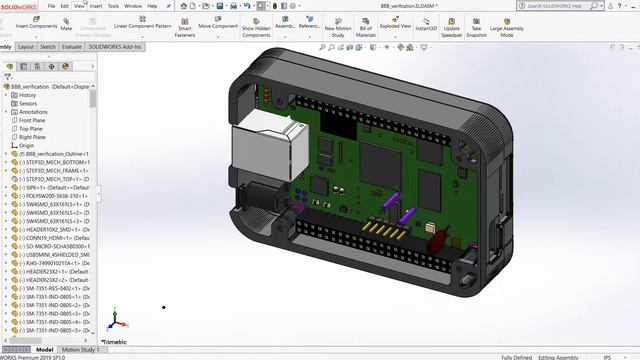Switch to FeatureManager design tree tab

tap(9, 66)
